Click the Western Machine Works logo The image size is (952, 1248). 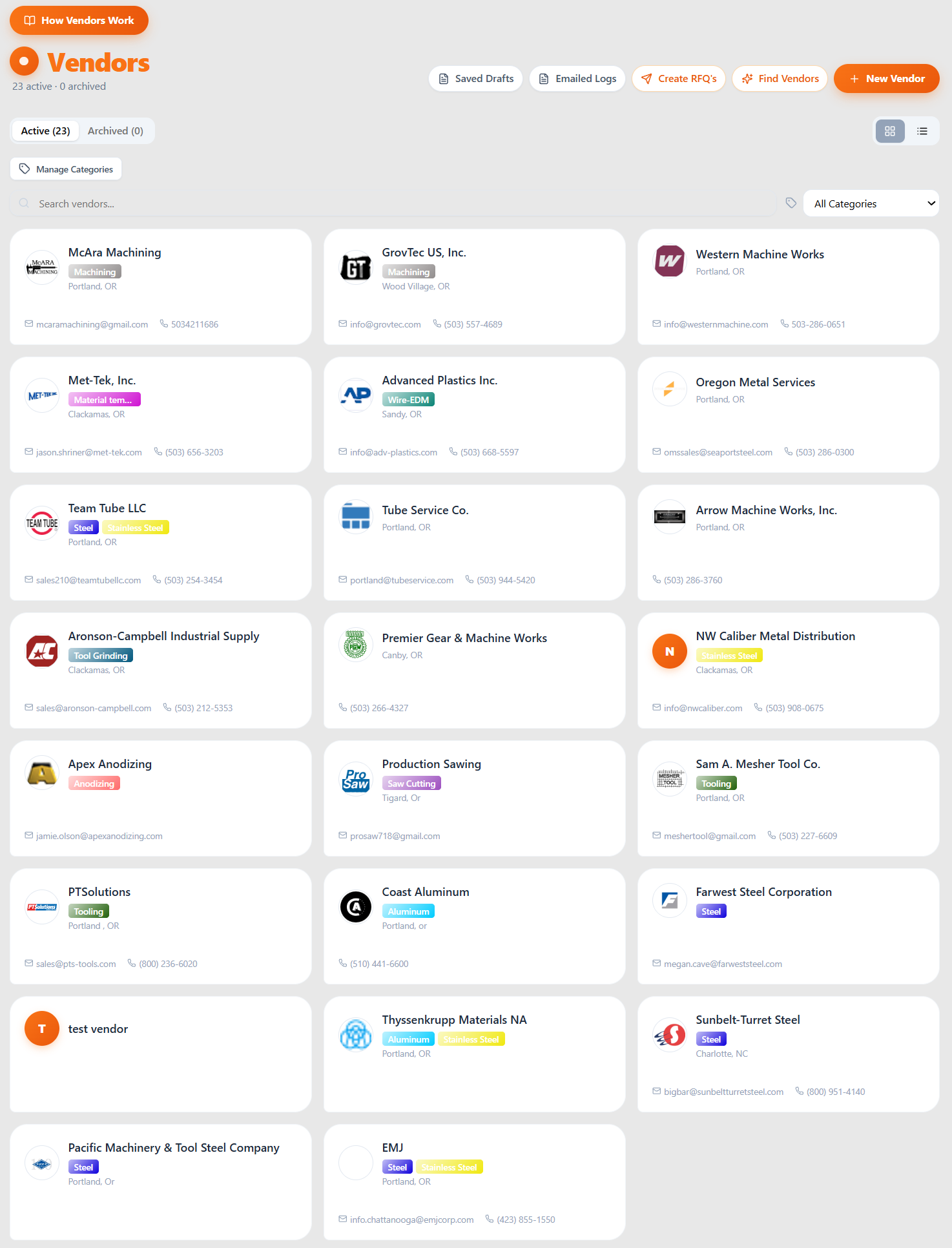click(670, 261)
